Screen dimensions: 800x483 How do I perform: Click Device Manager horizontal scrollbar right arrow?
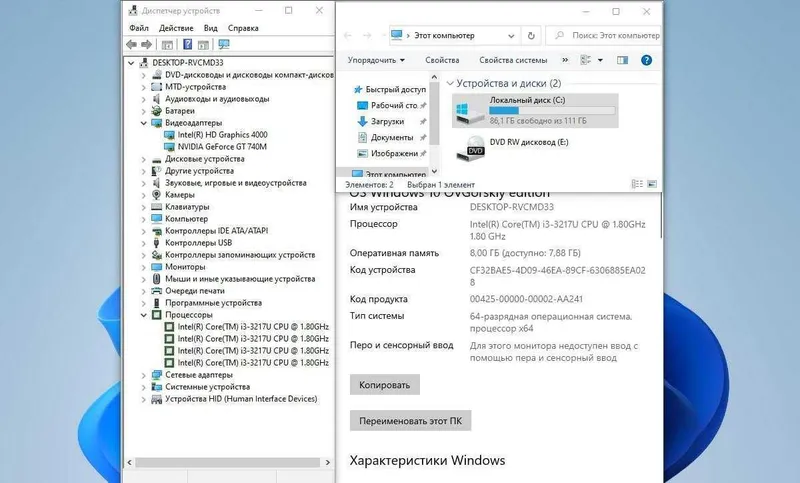[x=328, y=463]
